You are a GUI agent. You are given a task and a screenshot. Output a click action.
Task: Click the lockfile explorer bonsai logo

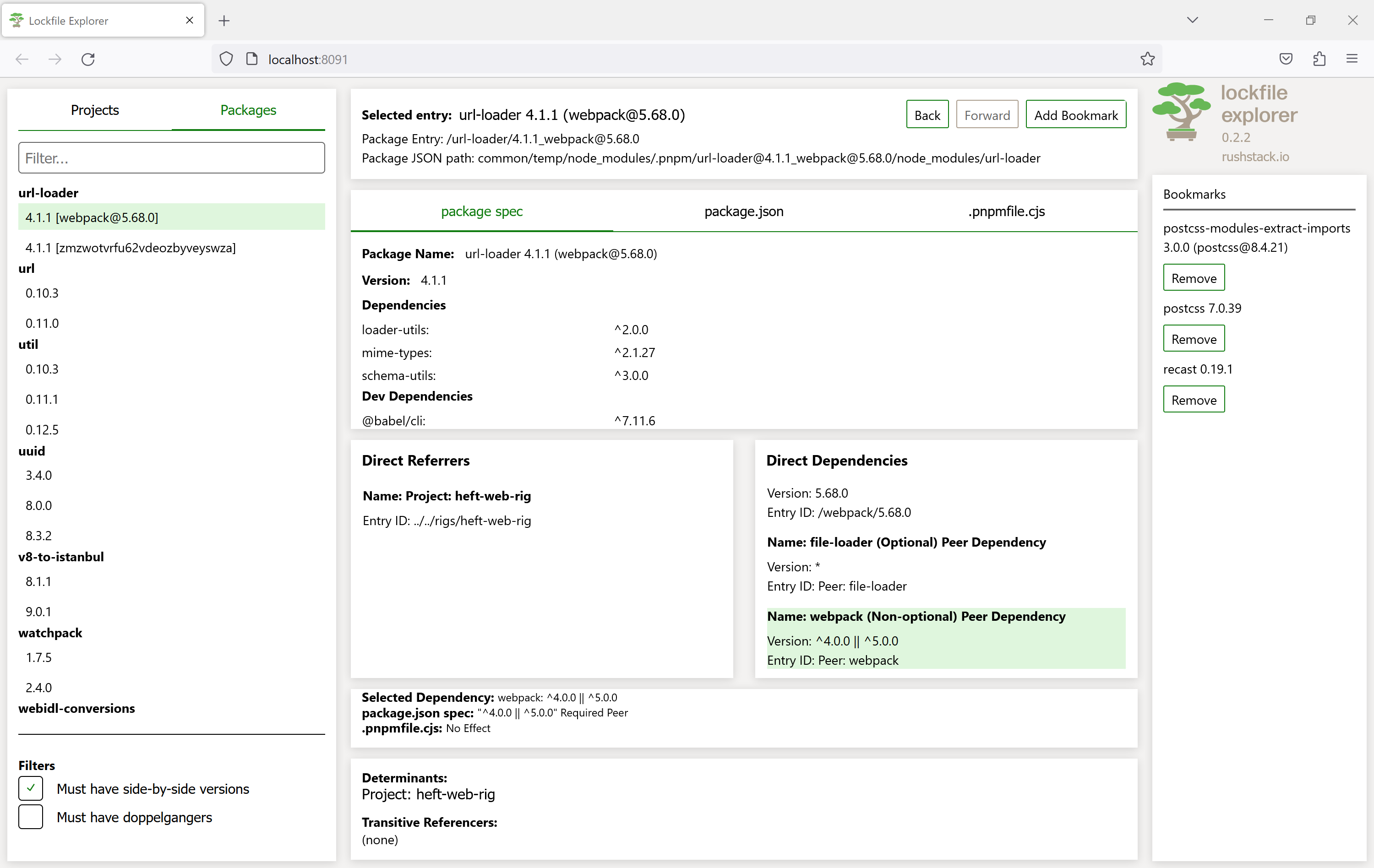pyautogui.click(x=1181, y=112)
